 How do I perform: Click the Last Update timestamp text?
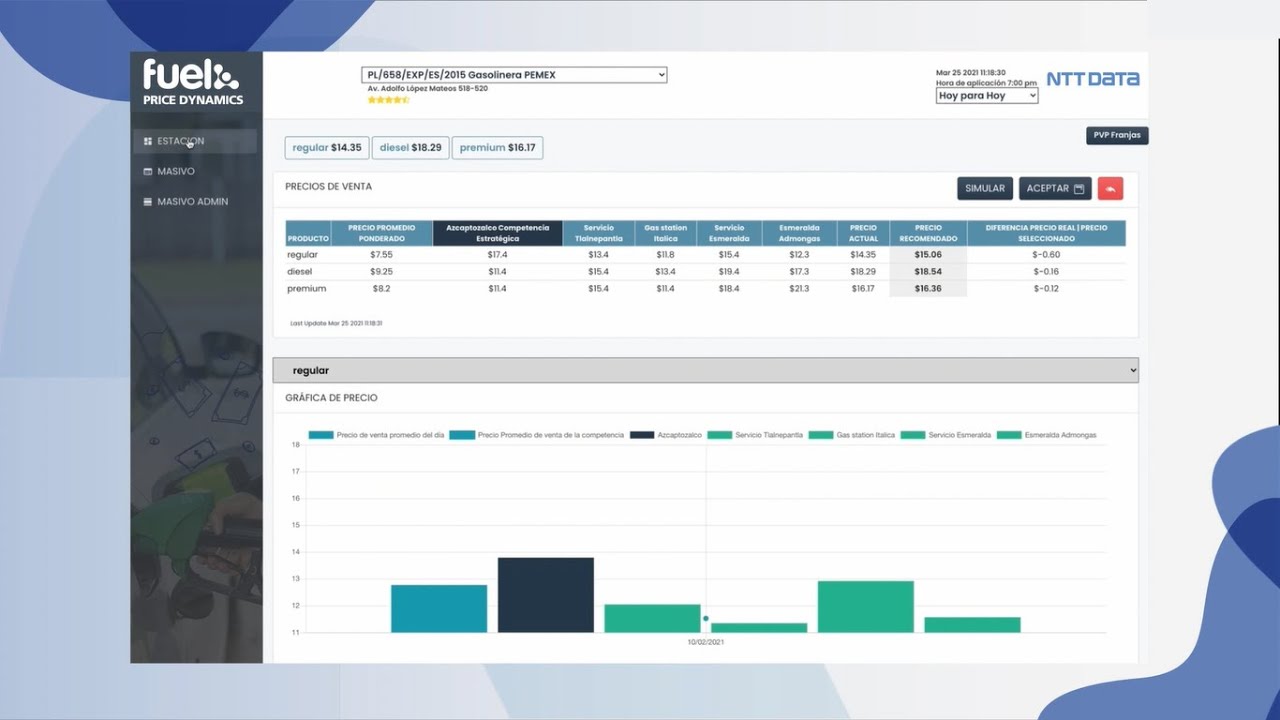pos(336,323)
